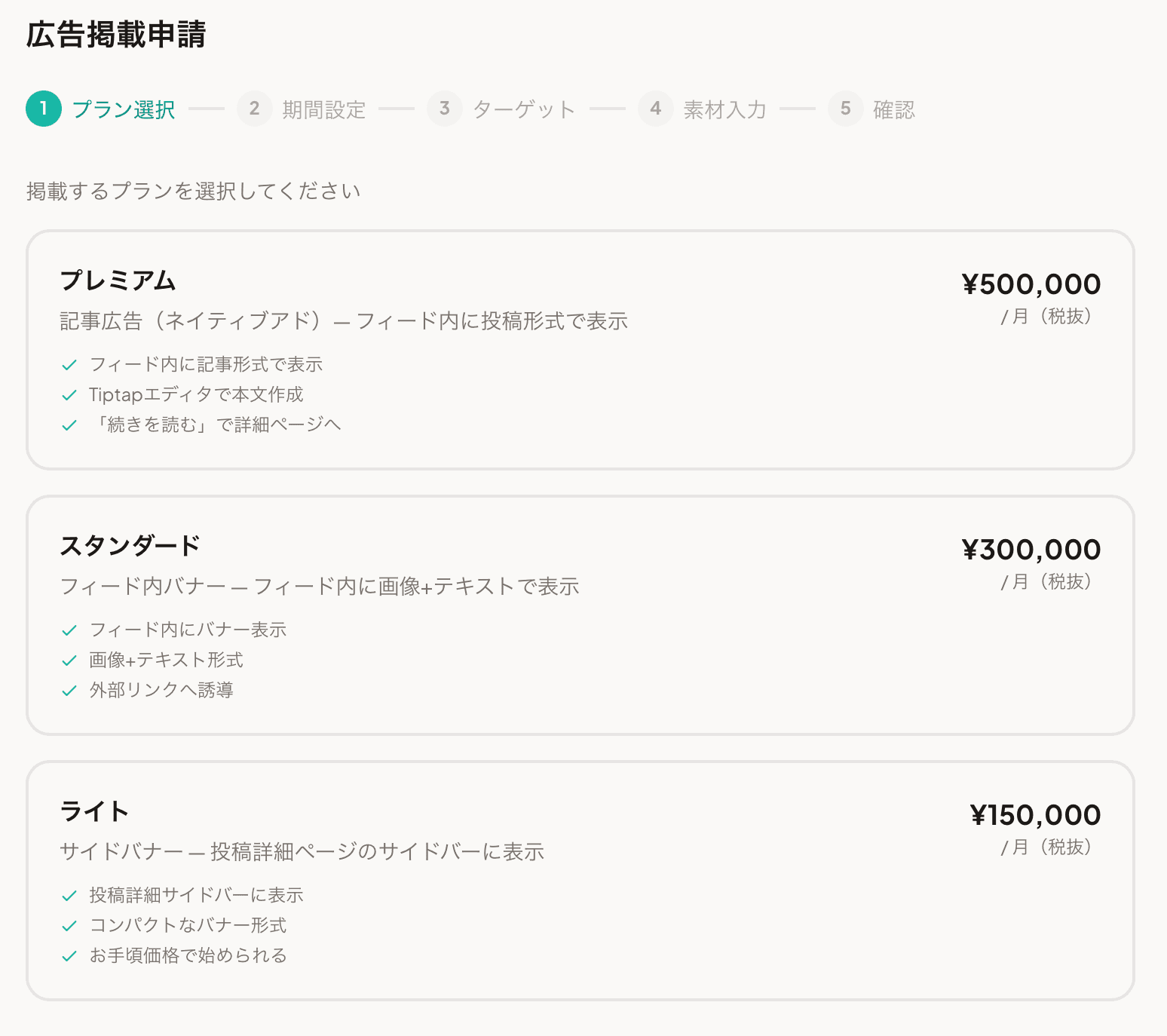This screenshot has height=1036, width=1167.
Task: Switch to the 期間設定 step label
Action: tap(324, 109)
